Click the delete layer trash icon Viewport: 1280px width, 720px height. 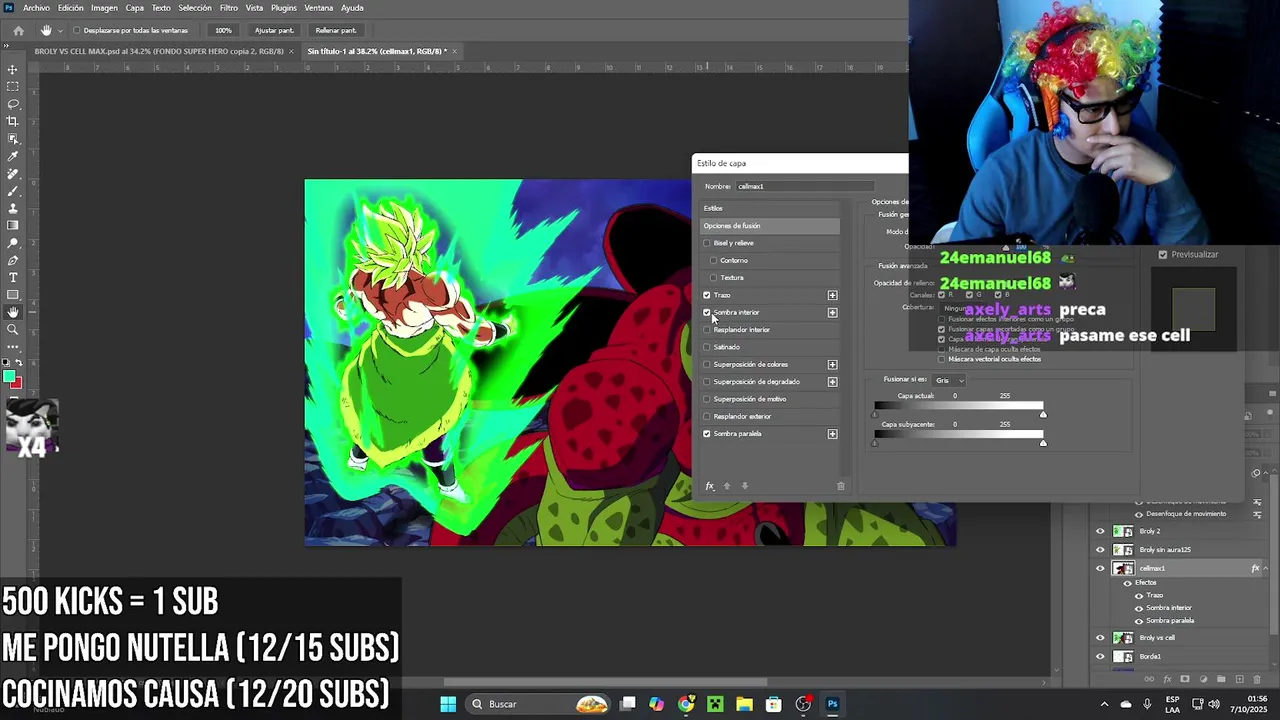pyautogui.click(x=1257, y=679)
